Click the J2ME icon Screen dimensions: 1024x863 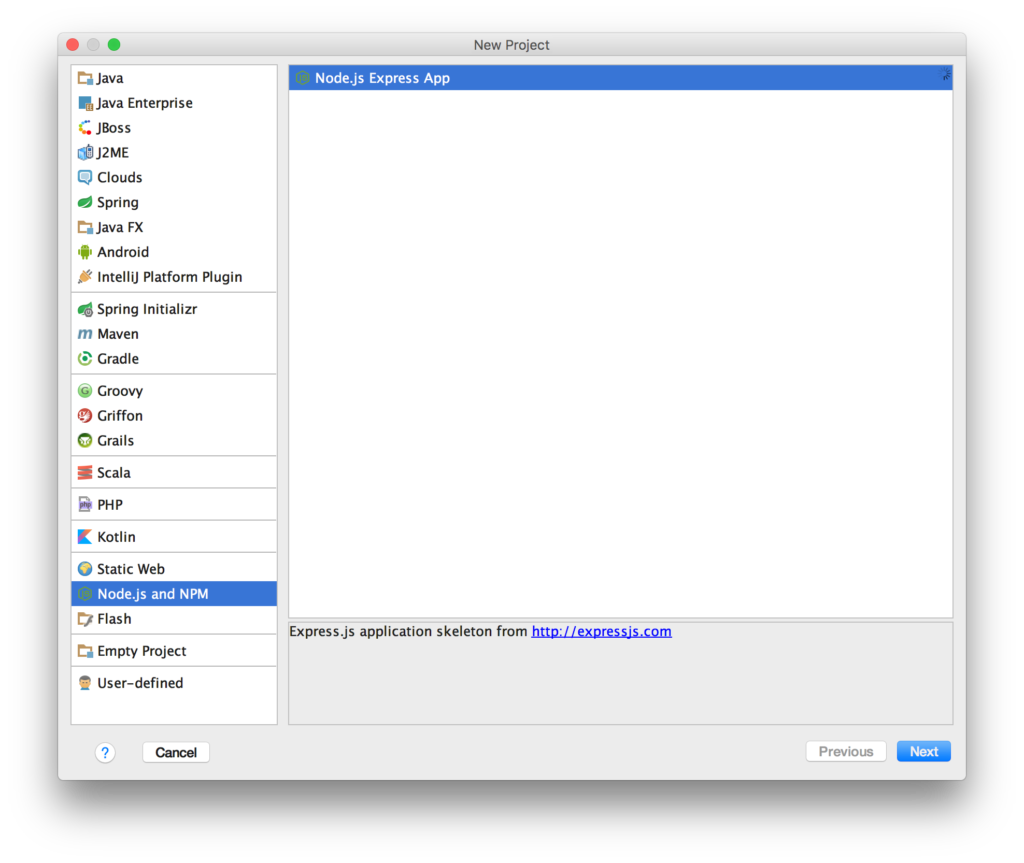click(x=85, y=153)
